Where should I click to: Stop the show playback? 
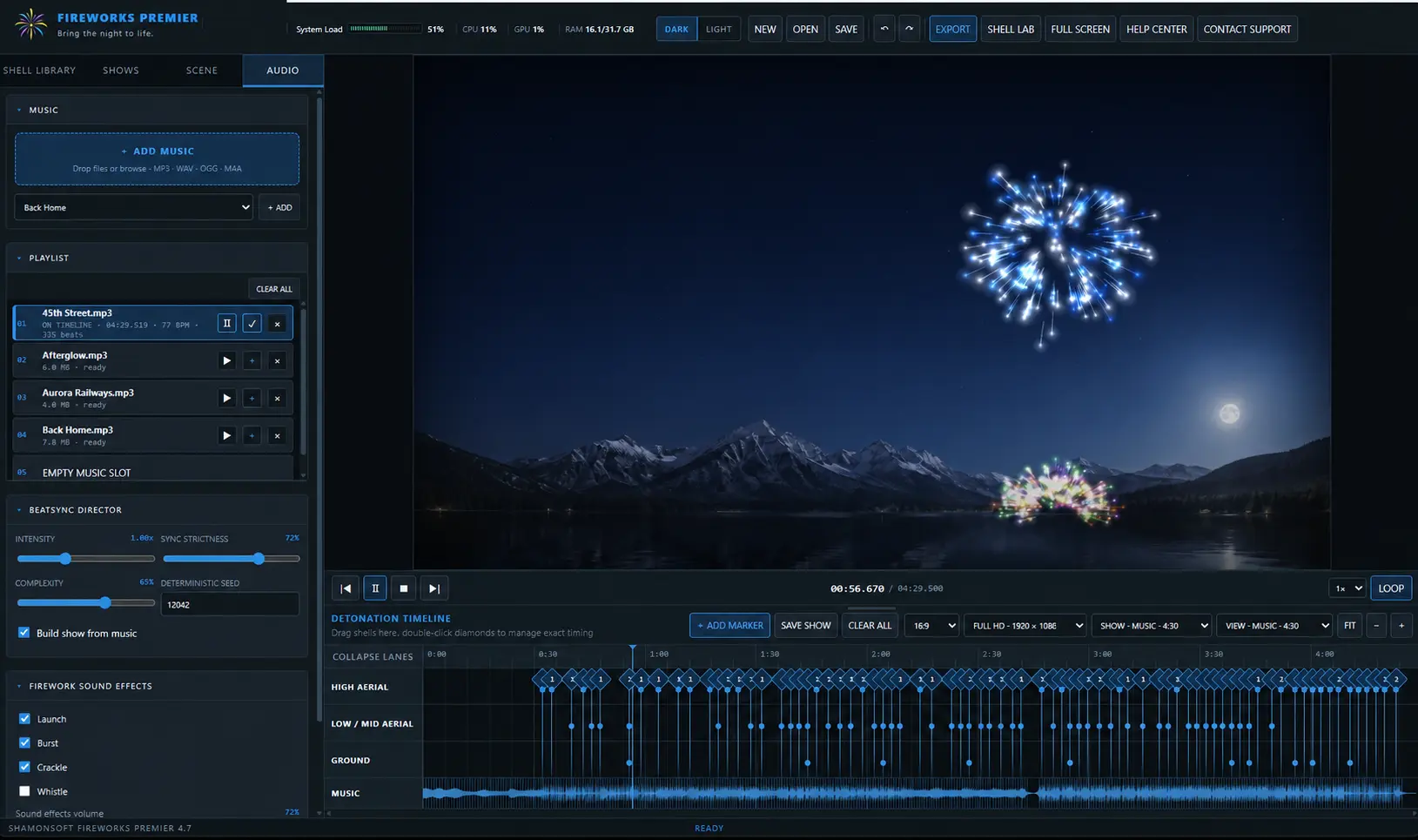click(x=404, y=588)
